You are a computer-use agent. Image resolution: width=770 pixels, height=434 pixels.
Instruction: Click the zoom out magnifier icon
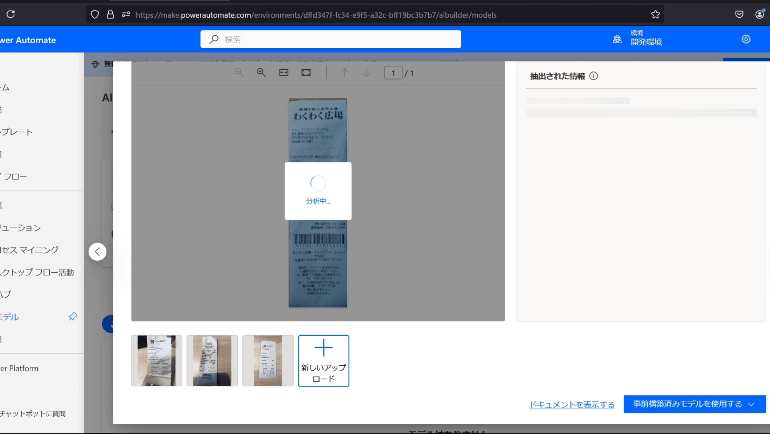(x=239, y=73)
